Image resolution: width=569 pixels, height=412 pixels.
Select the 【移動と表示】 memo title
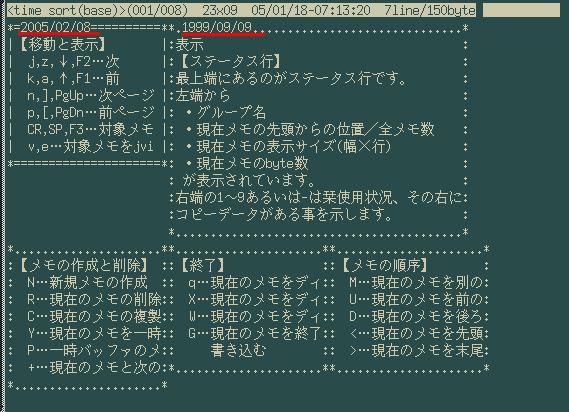[62, 45]
